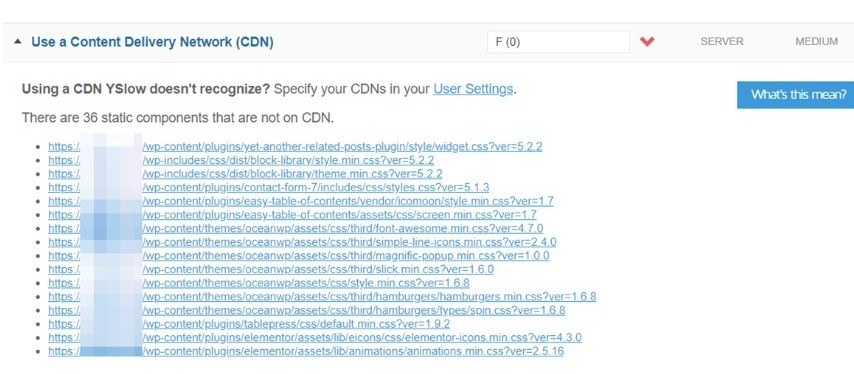The image size is (854, 374).
Task: Open contact-form-7 styles.css link
Action: [269, 187]
